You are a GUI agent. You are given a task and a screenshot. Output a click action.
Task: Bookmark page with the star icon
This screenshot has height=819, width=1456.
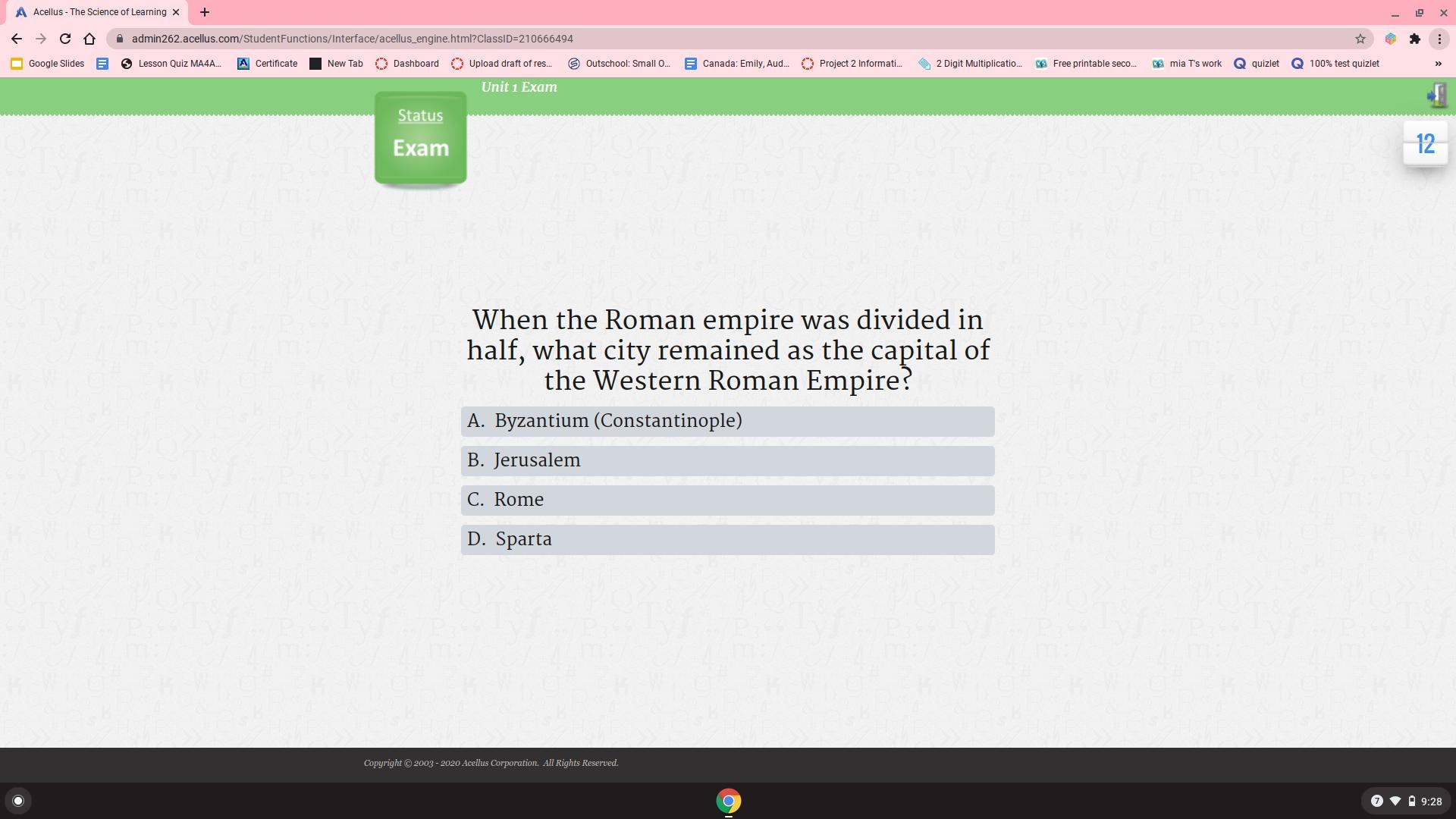(1360, 39)
